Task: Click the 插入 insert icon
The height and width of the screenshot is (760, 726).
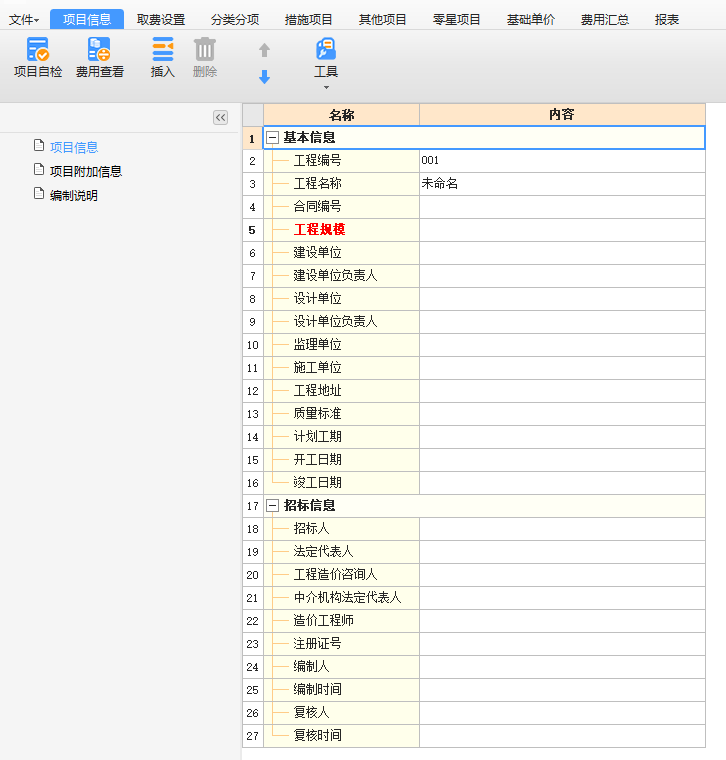Action: click(x=162, y=49)
